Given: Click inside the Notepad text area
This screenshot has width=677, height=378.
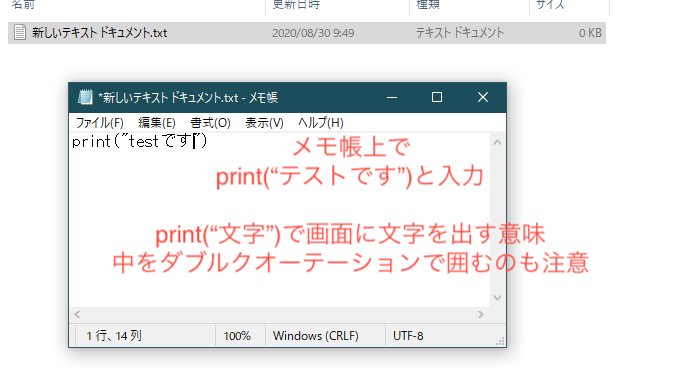Looking at the screenshot, I should click(x=280, y=220).
